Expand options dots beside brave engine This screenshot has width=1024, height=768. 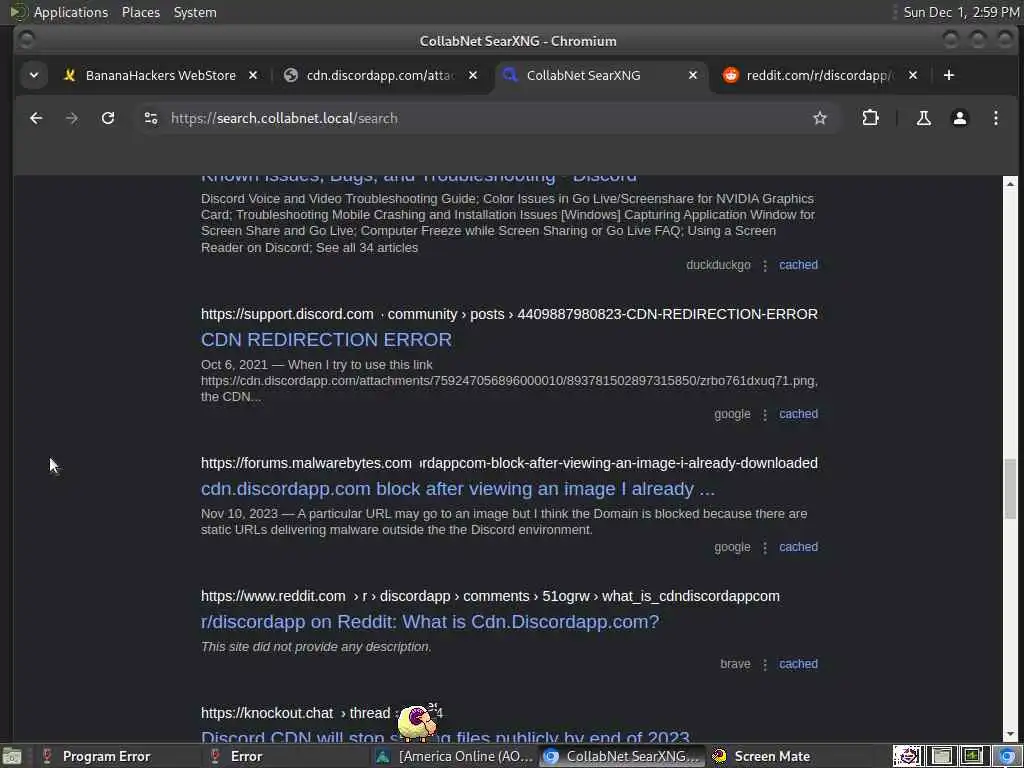[765, 665]
